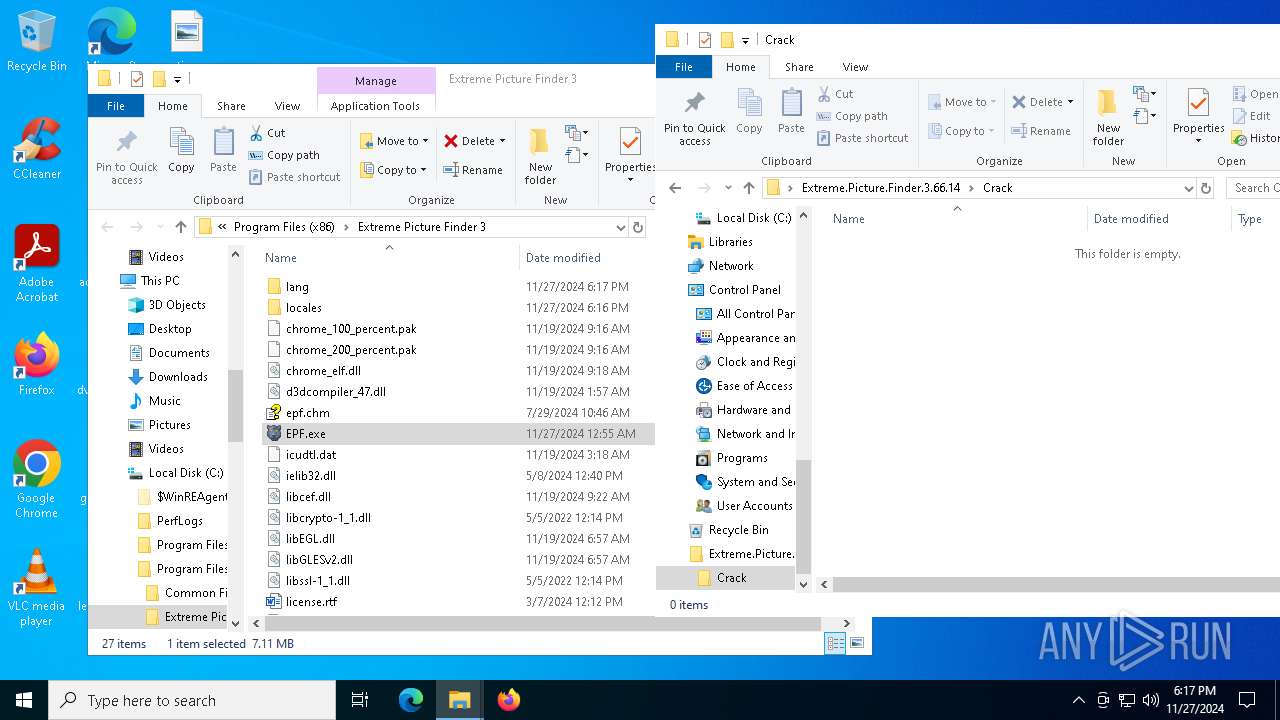
Task: Open Google Chrome desktop shortcut
Action: [37, 480]
